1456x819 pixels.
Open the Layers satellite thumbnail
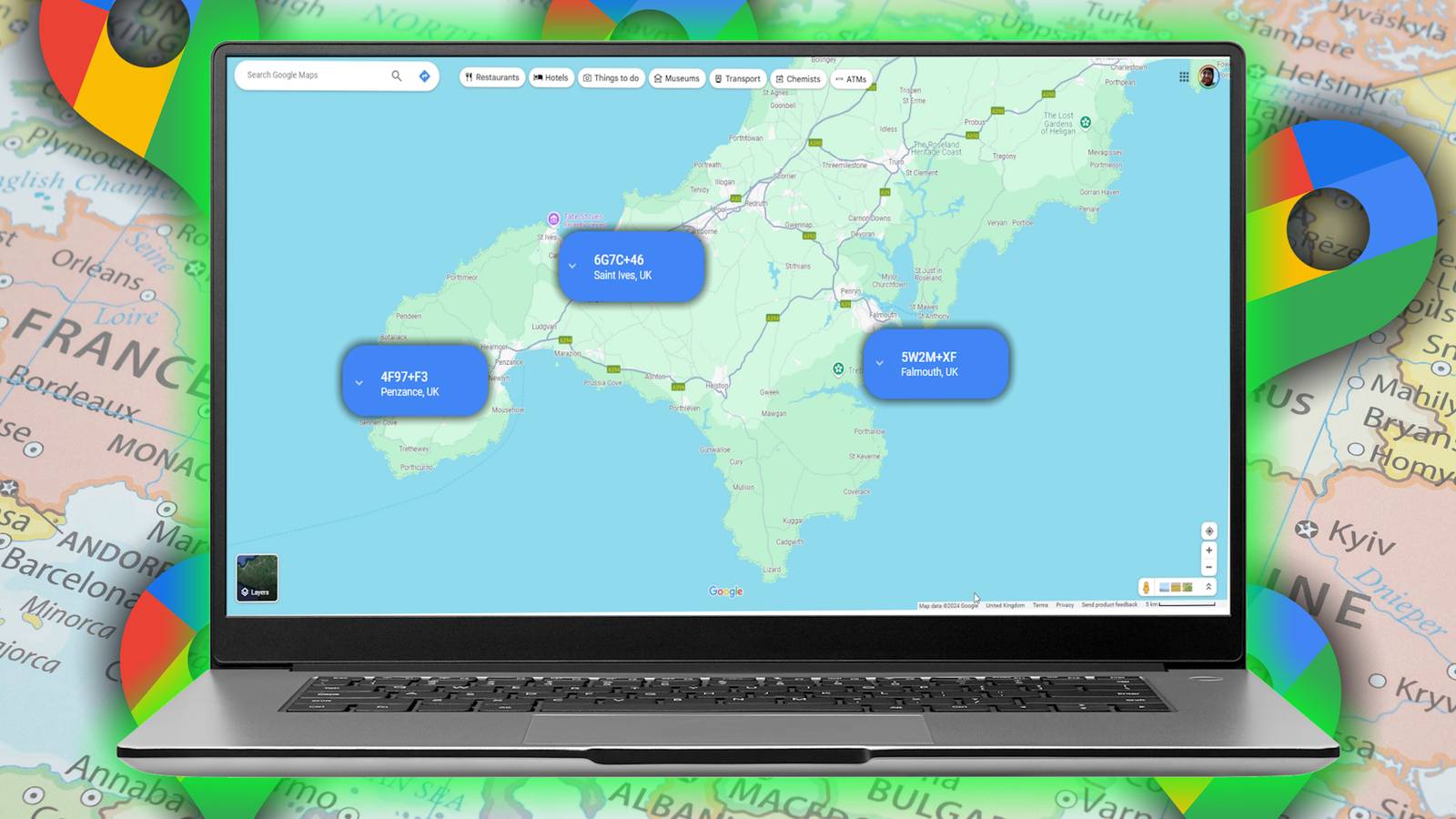pyautogui.click(x=258, y=578)
